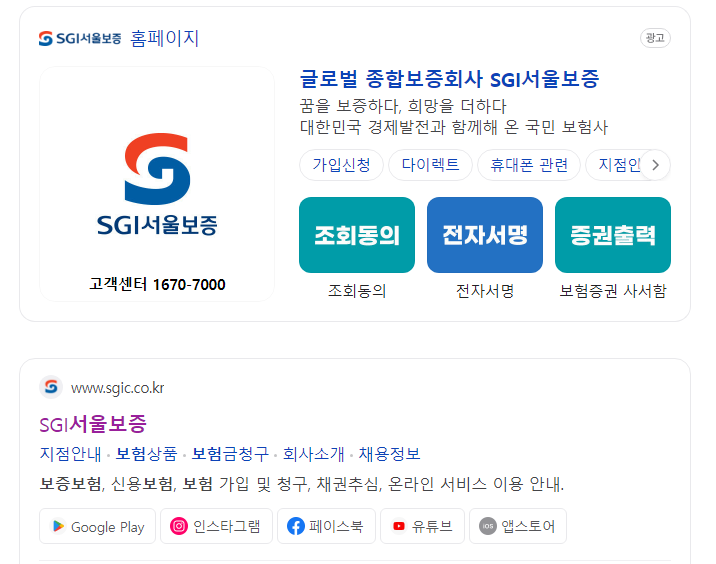716x564 pixels.
Task: Click the site favicon next to www.sgic.co.kr
Action: click(51, 387)
